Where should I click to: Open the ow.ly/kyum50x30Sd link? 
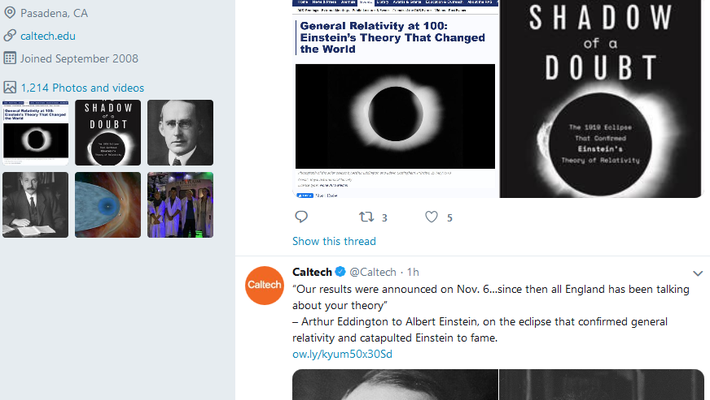342,354
